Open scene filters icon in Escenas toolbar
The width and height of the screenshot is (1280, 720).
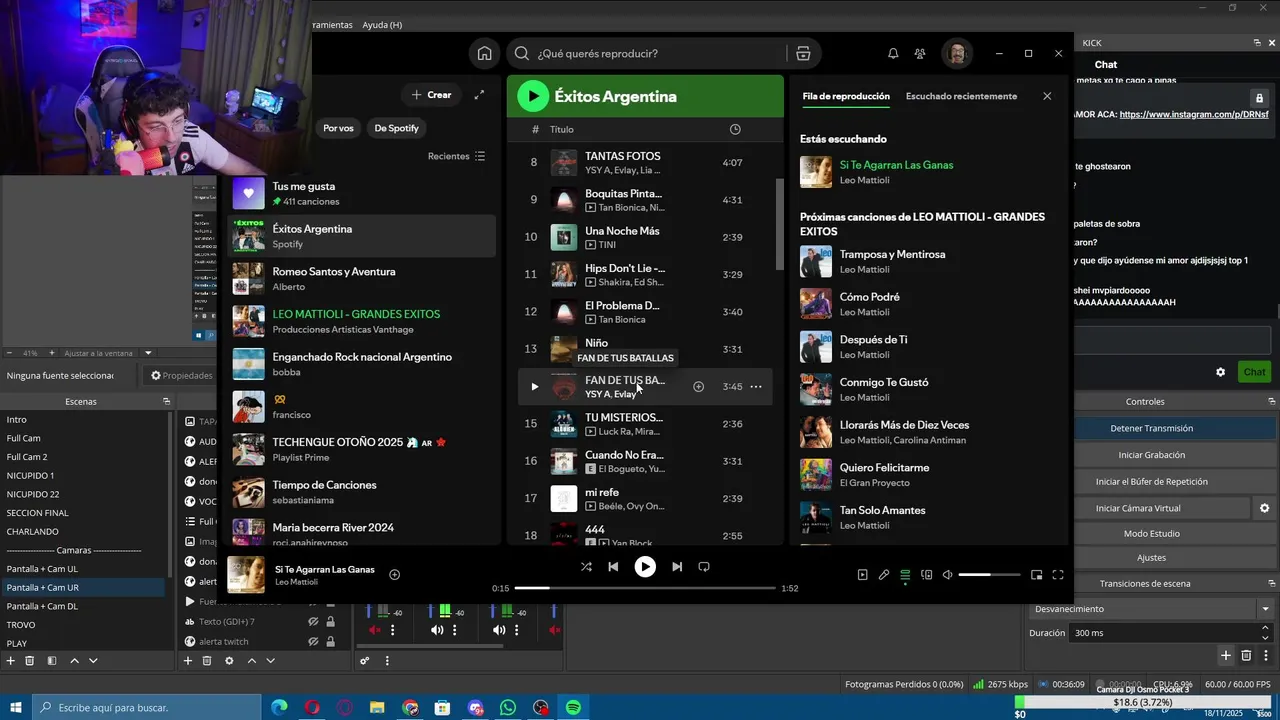click(x=51, y=660)
